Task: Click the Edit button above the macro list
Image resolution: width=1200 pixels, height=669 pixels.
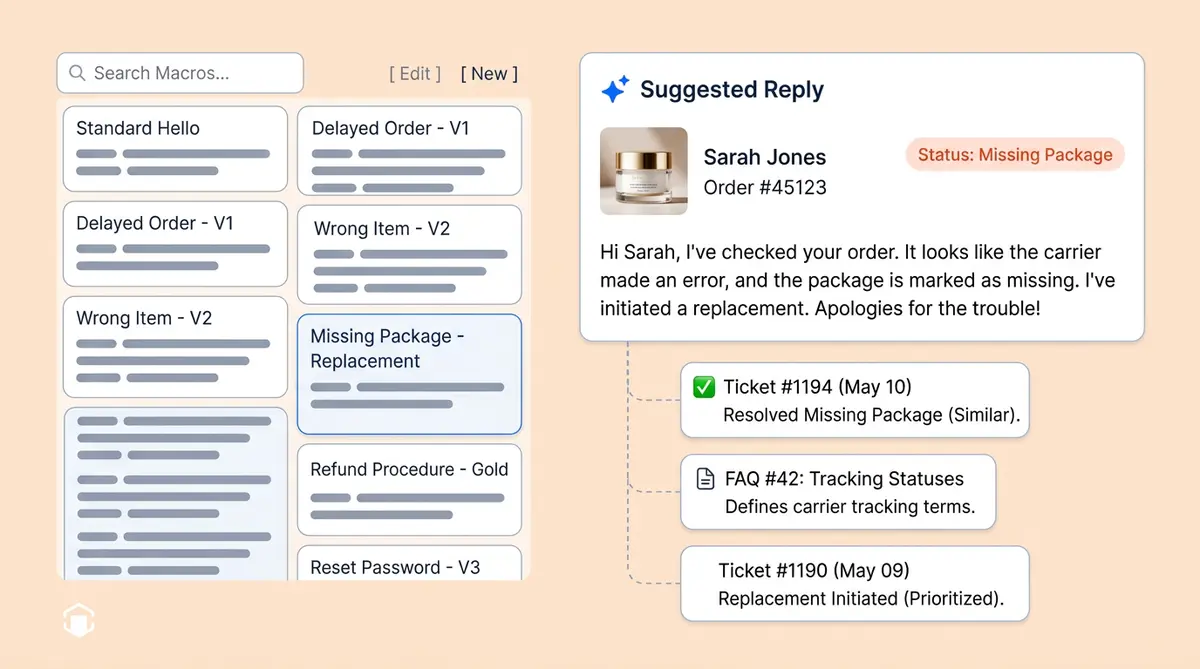Action: tap(414, 73)
